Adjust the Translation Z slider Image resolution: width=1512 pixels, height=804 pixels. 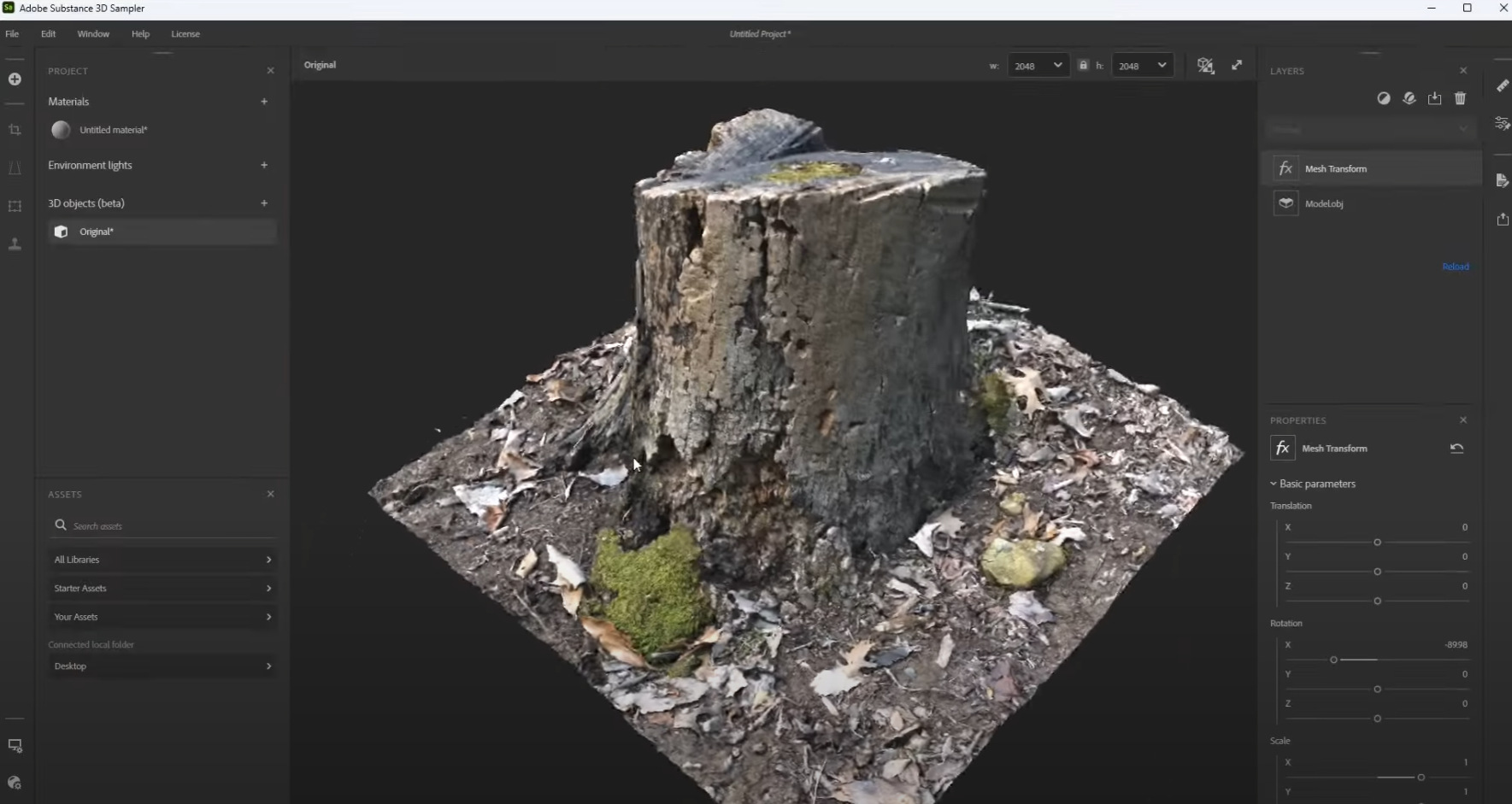coord(1377,602)
